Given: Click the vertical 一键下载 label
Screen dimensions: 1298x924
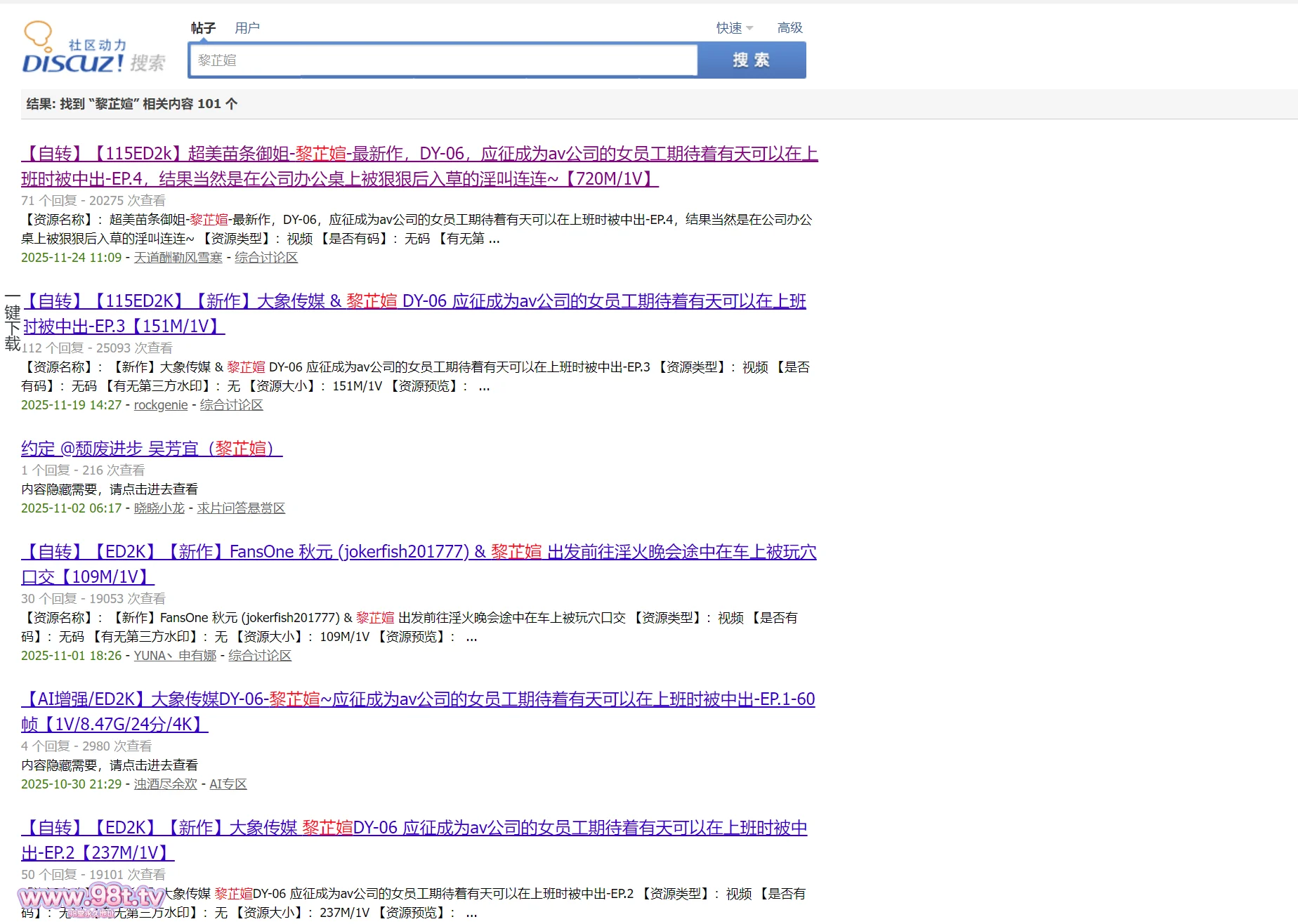Looking at the screenshot, I should pos(12,319).
